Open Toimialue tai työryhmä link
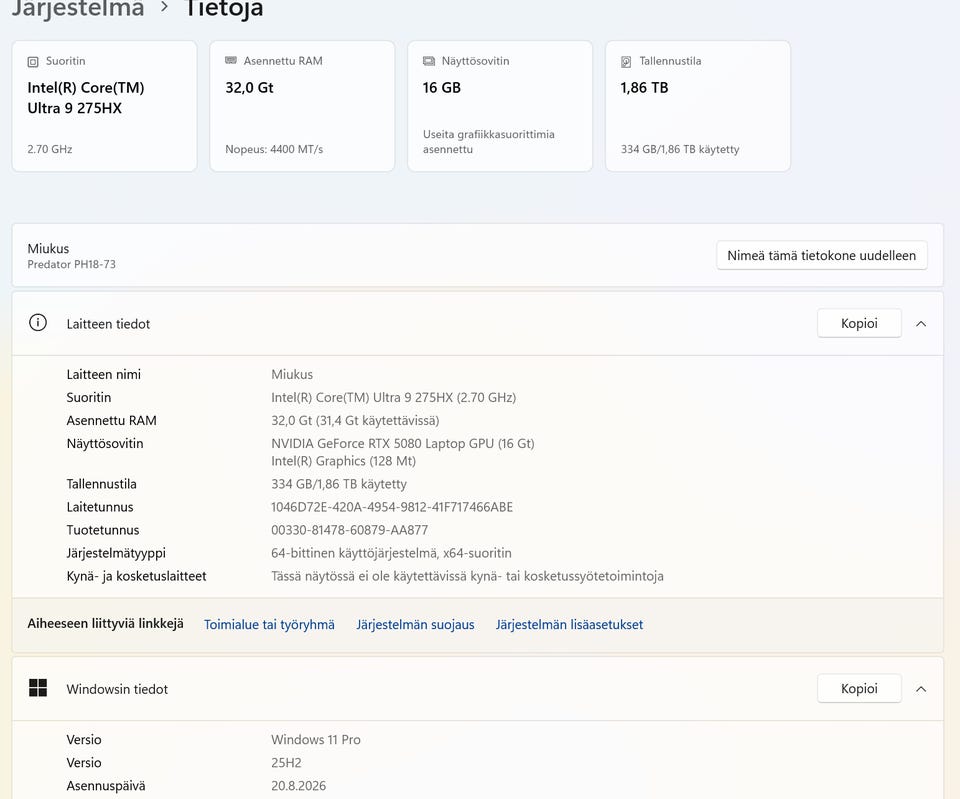The image size is (960, 799). pos(269,625)
